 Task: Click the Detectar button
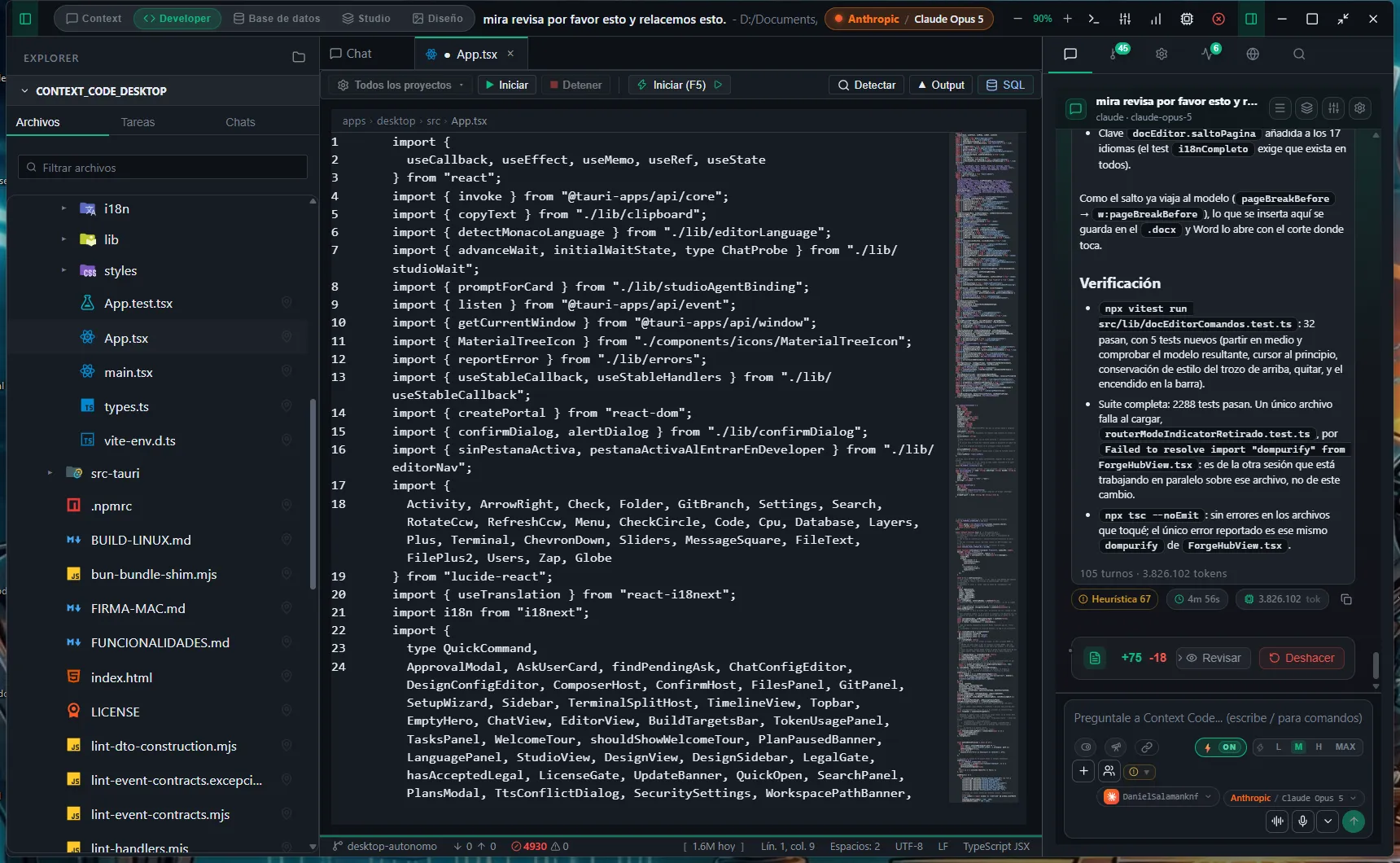(866, 85)
